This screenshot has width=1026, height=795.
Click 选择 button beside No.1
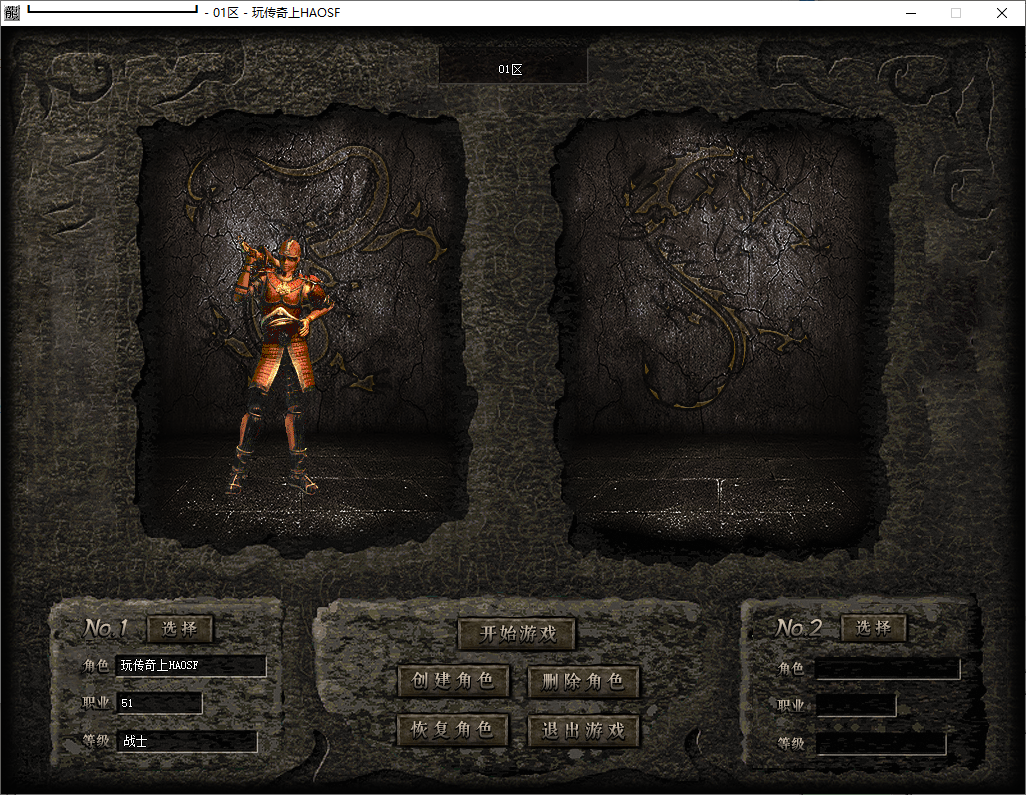pos(179,629)
